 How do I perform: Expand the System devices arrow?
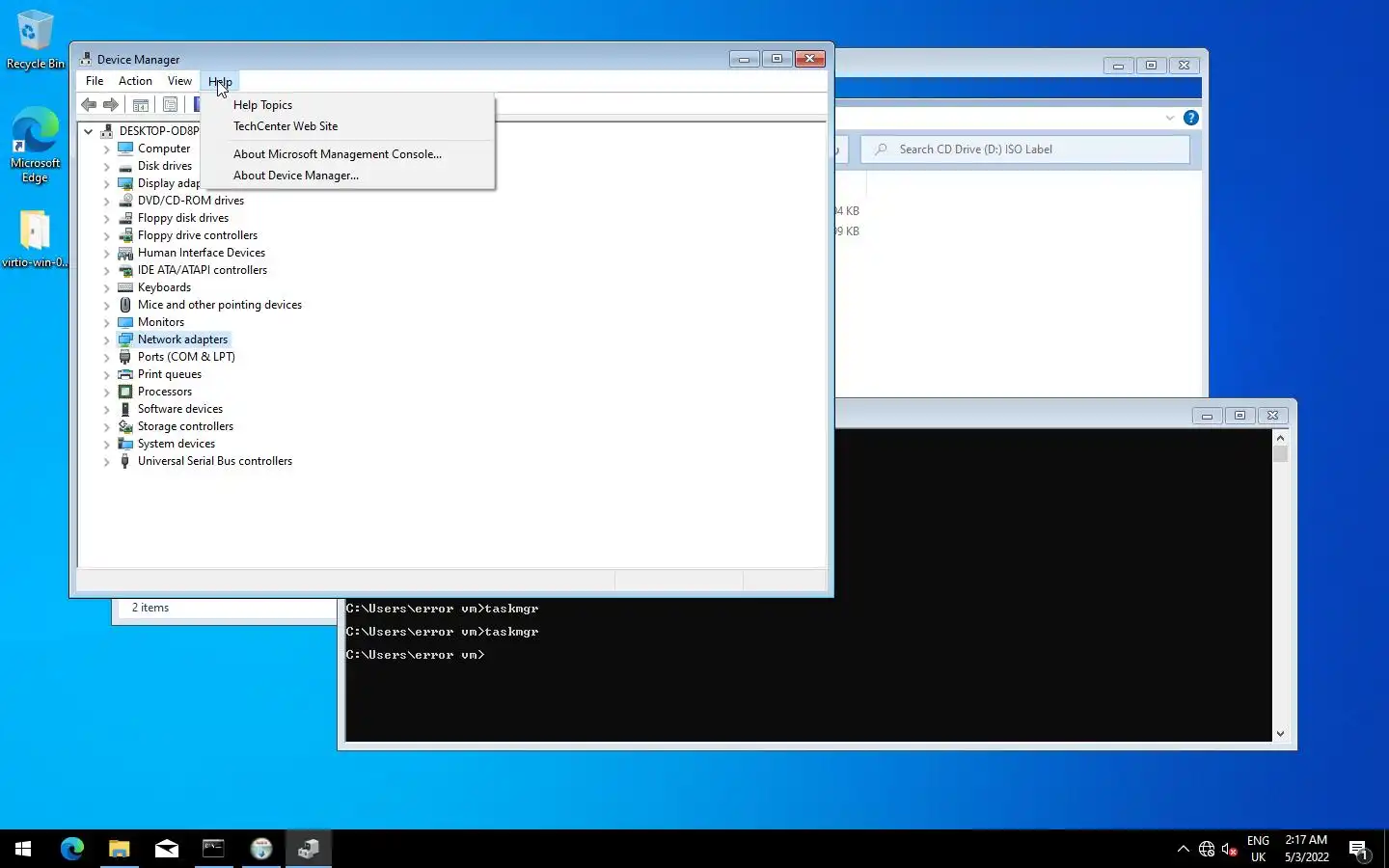coord(106,444)
